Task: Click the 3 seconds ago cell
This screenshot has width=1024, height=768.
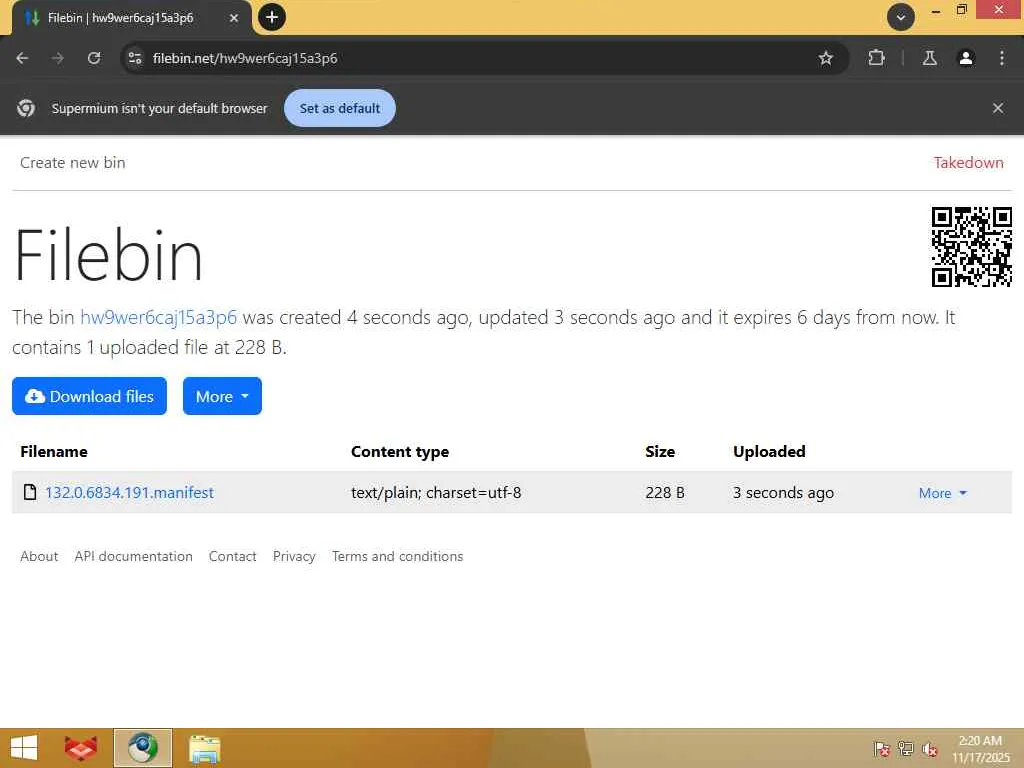Action: click(x=783, y=492)
